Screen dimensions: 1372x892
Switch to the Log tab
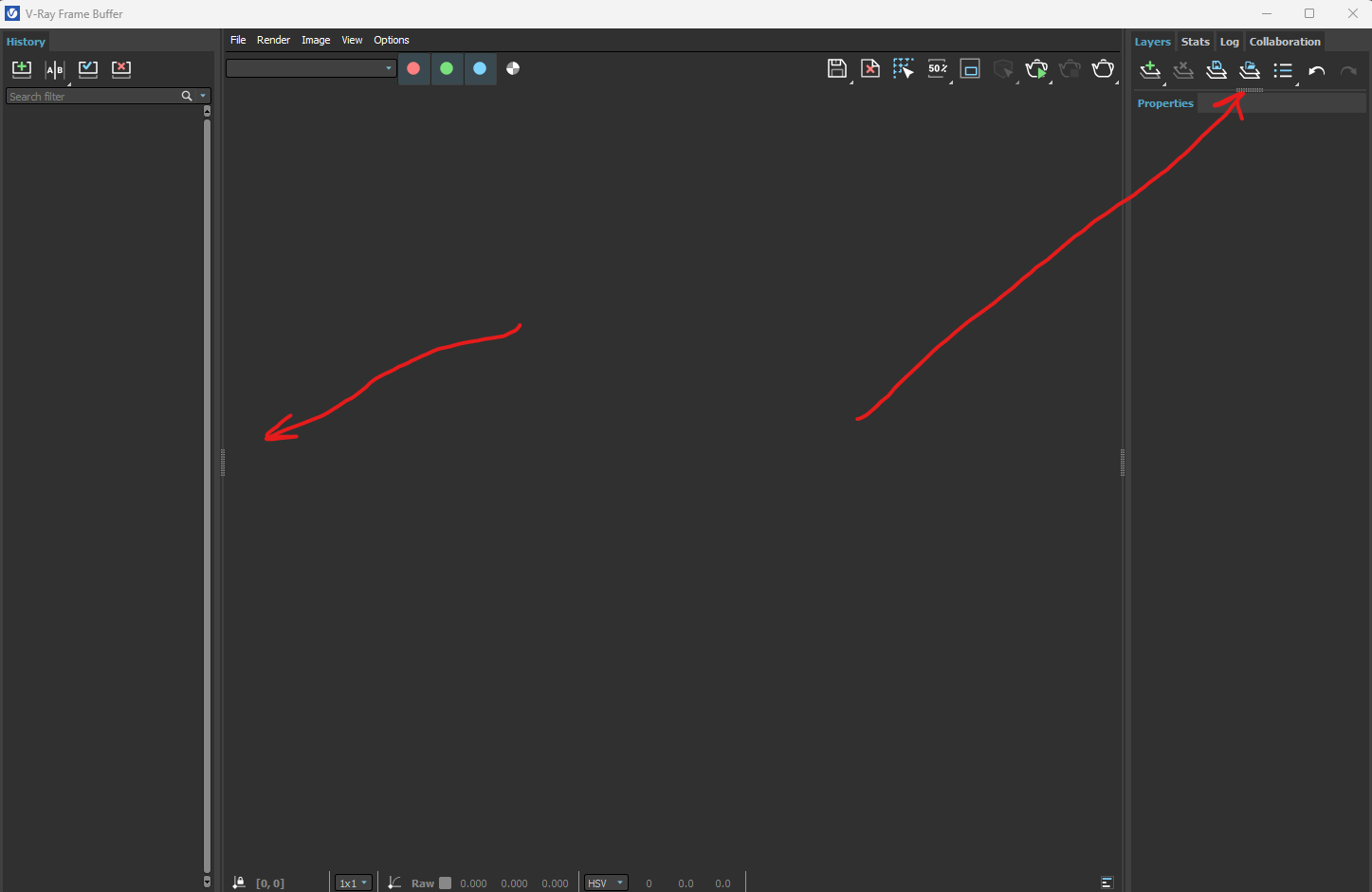pos(1229,42)
